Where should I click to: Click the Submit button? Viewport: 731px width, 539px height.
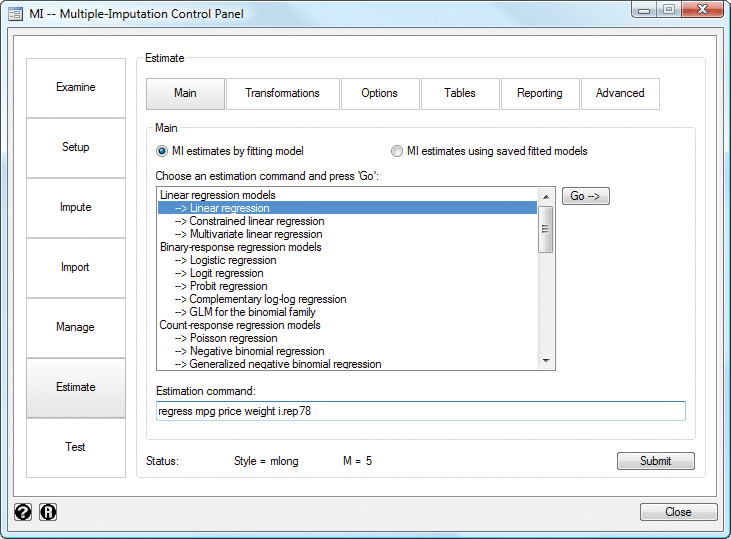[655, 461]
